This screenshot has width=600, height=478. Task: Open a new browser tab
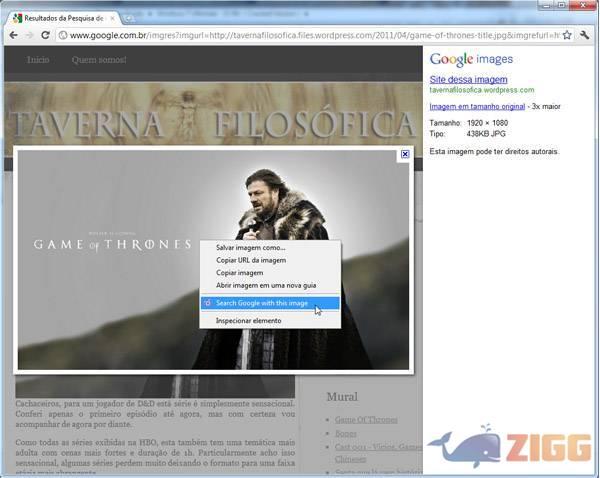point(129,18)
